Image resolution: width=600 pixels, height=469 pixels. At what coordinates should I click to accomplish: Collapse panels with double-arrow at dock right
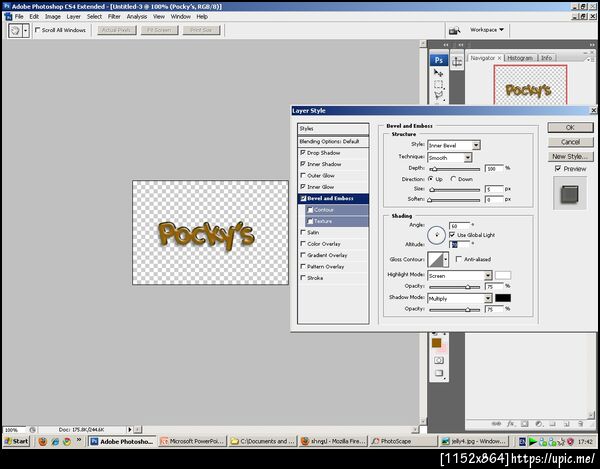[x=592, y=45]
